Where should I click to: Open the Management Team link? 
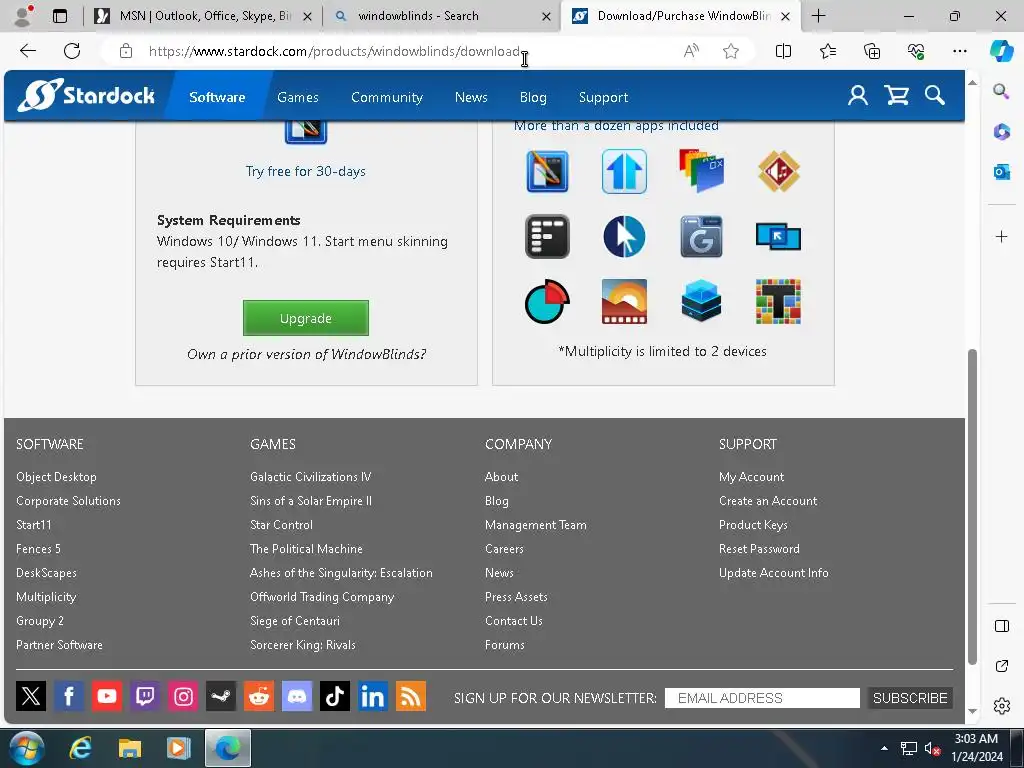(x=536, y=524)
